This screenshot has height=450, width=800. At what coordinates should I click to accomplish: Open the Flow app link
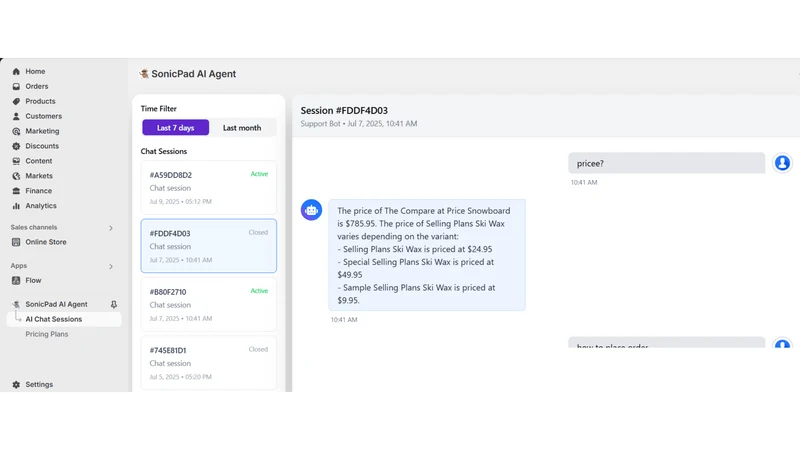(x=33, y=280)
